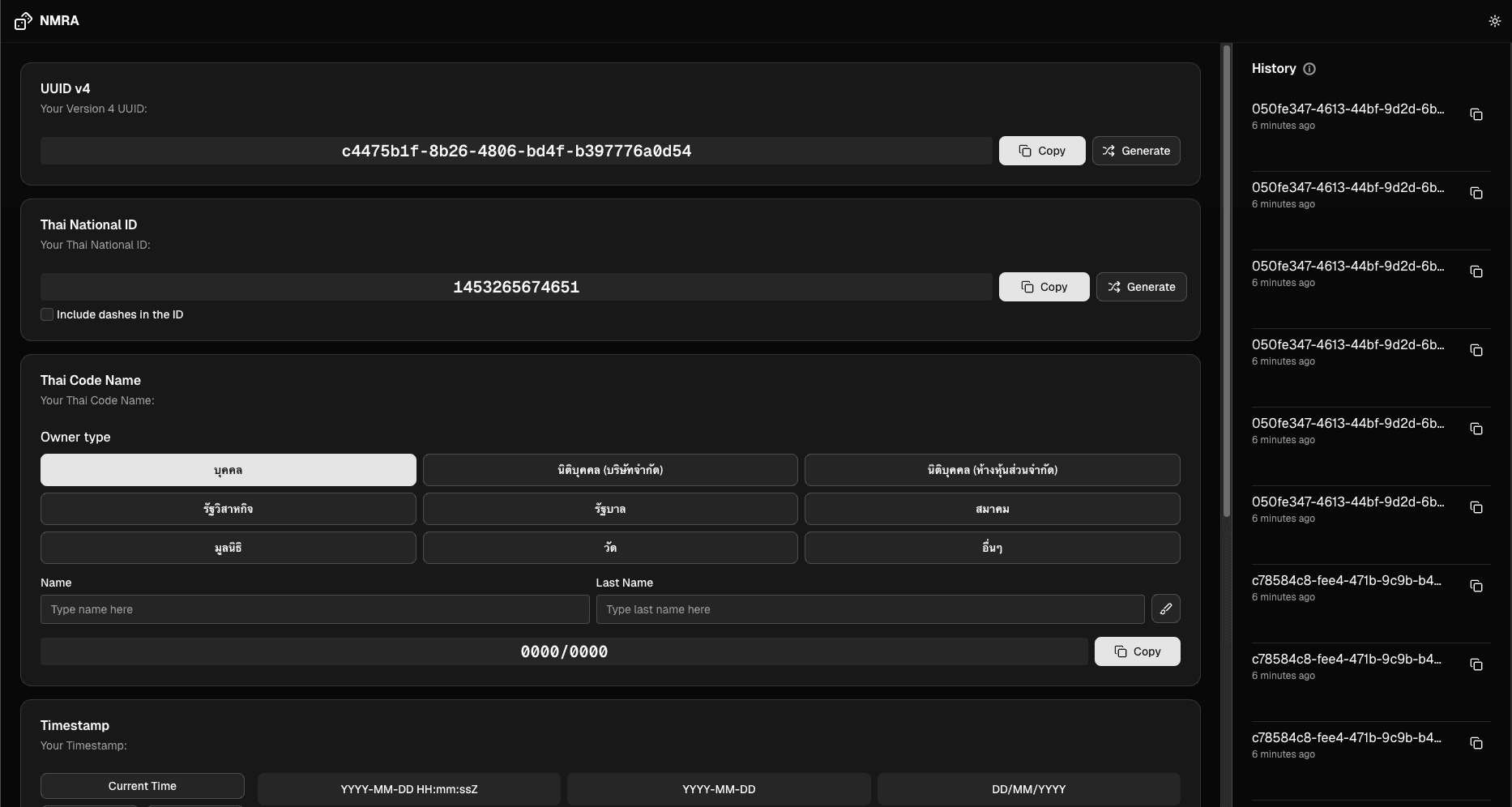Choose the DD/MM/YYYY timestamp format
Screen dimensions: 1512x807
pyautogui.click(x=1027, y=789)
